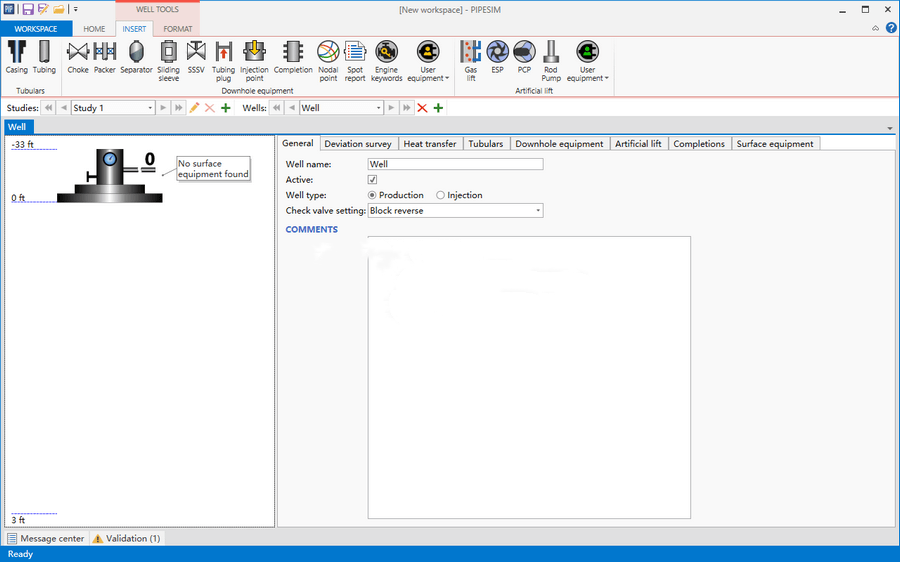Image resolution: width=900 pixels, height=562 pixels.
Task: Select the Production well type
Action: [373, 195]
